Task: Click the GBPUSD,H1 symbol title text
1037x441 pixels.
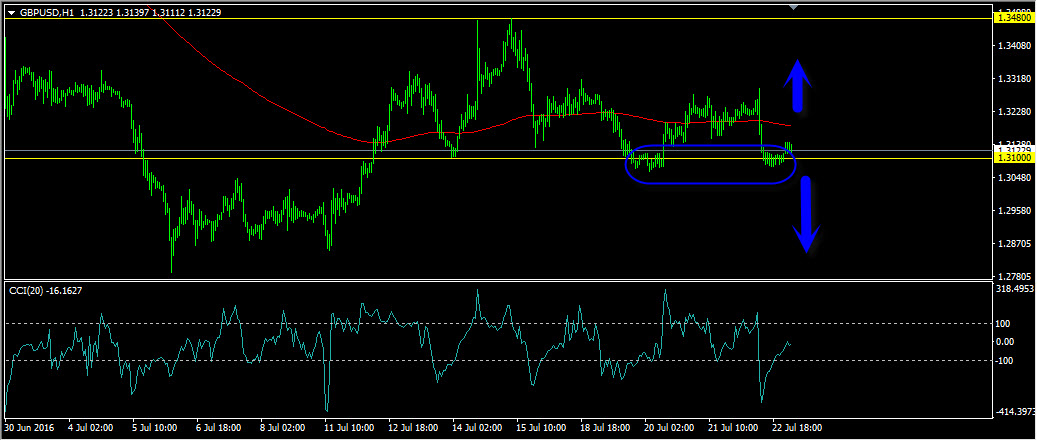Action: pyautogui.click(x=46, y=12)
